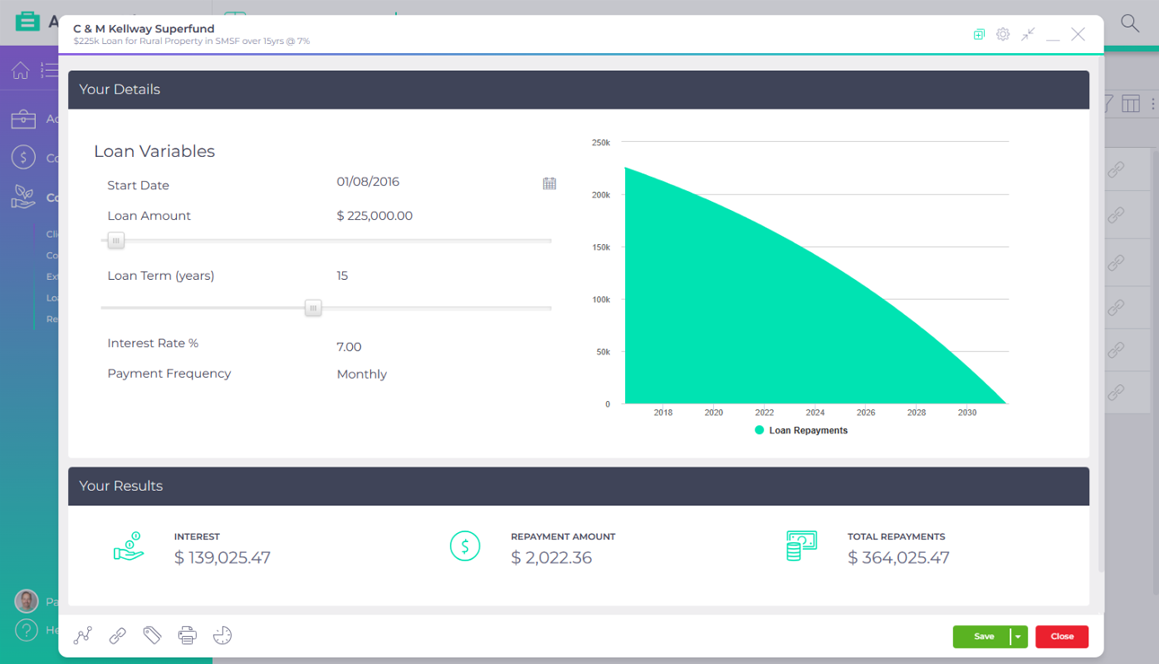Open the print icon at the bottom
1159x664 pixels.
pos(187,635)
